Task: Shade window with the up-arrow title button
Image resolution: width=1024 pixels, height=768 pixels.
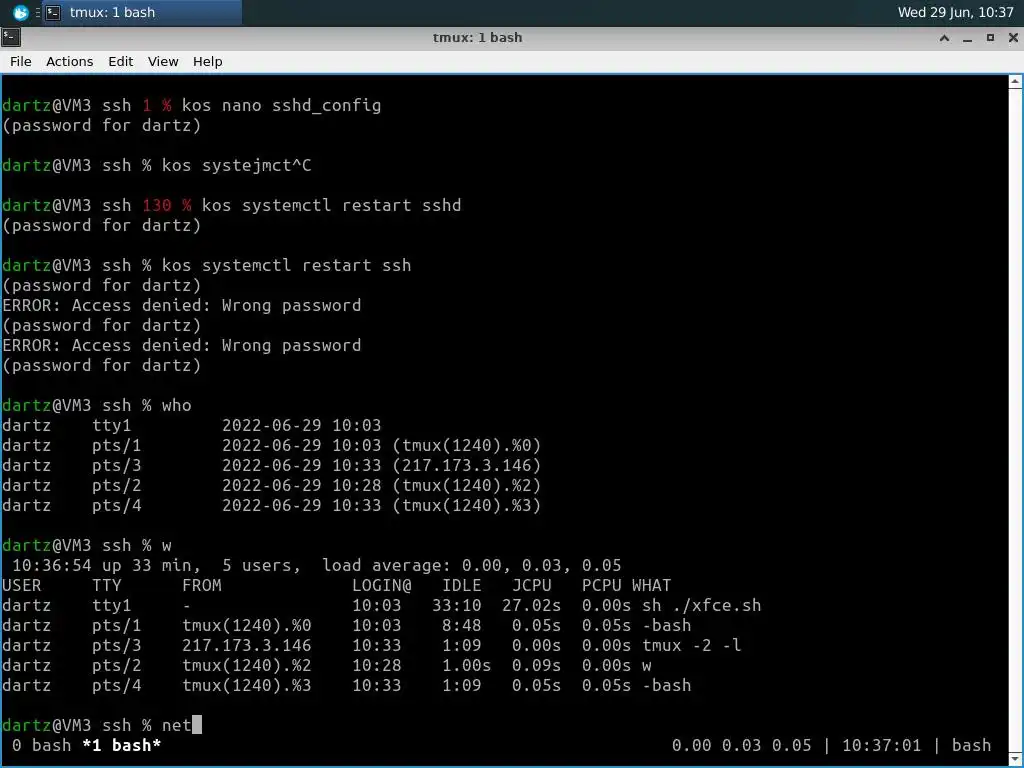Action: 944,38
